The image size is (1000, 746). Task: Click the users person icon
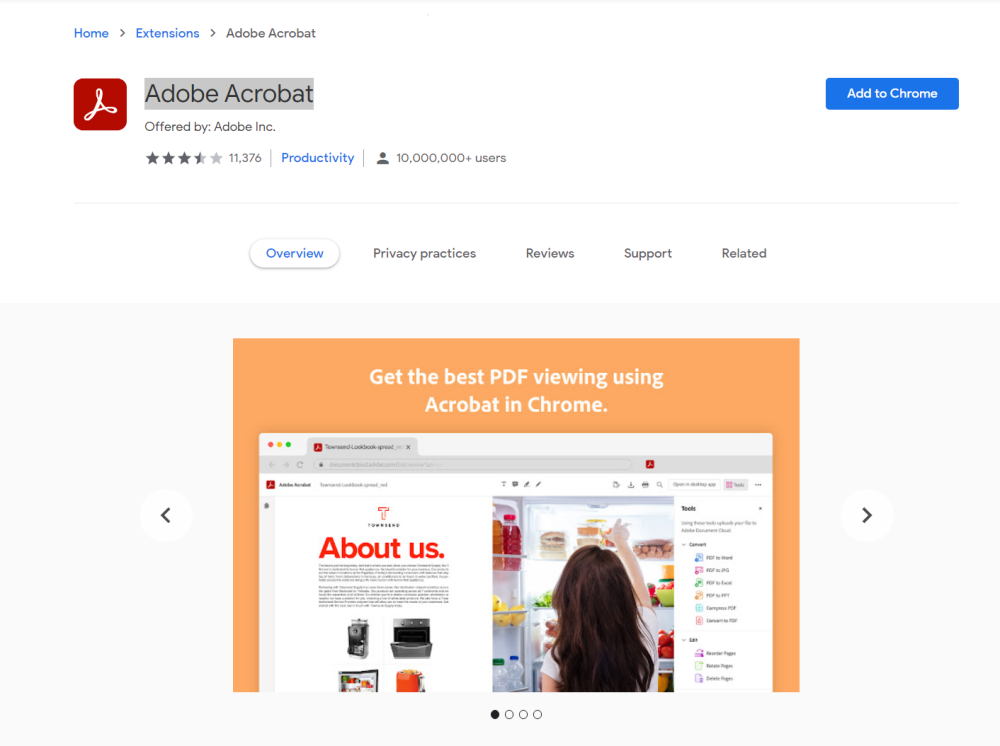(x=383, y=158)
